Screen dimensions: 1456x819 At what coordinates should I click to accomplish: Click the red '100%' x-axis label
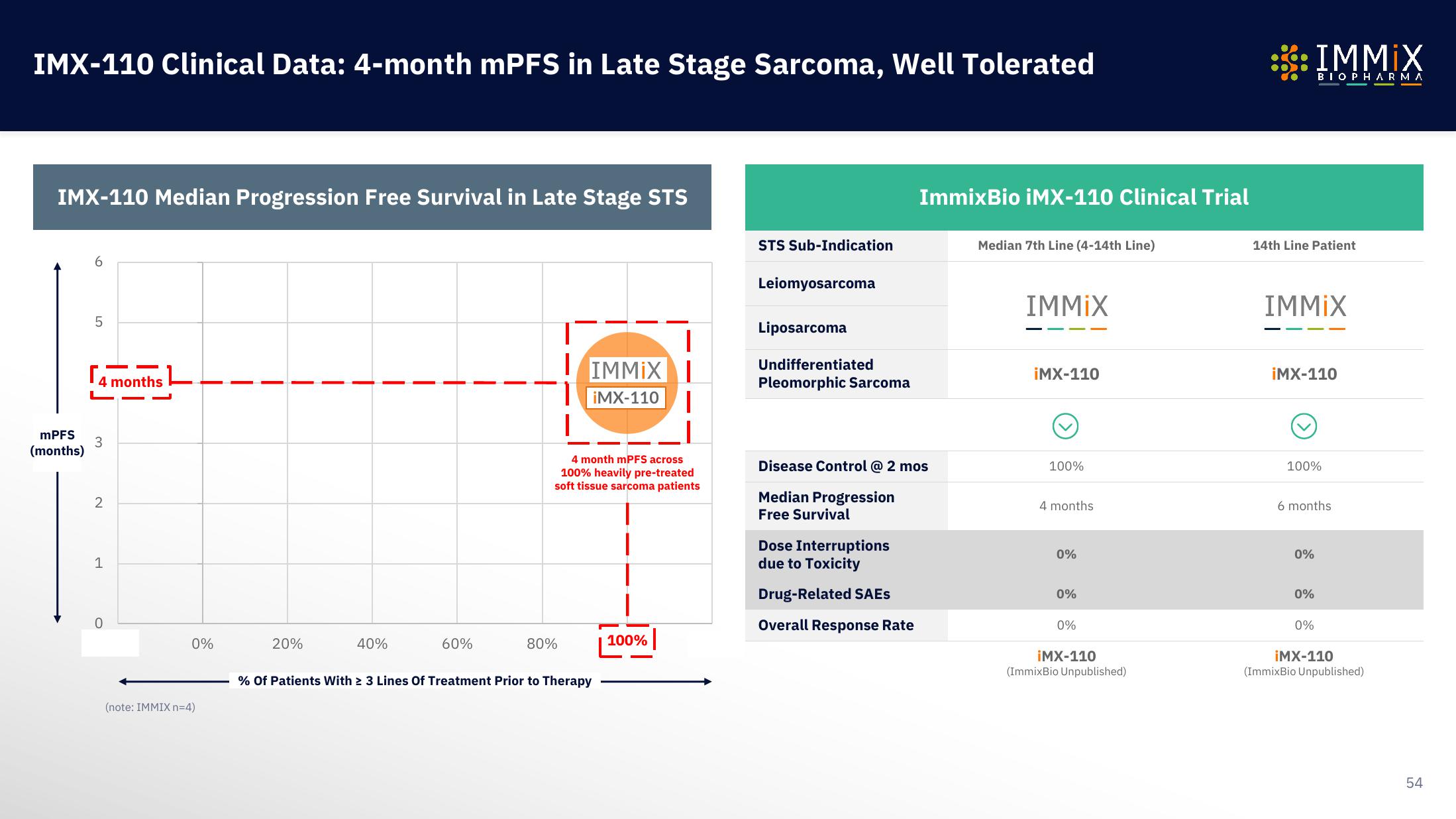pyautogui.click(x=627, y=641)
